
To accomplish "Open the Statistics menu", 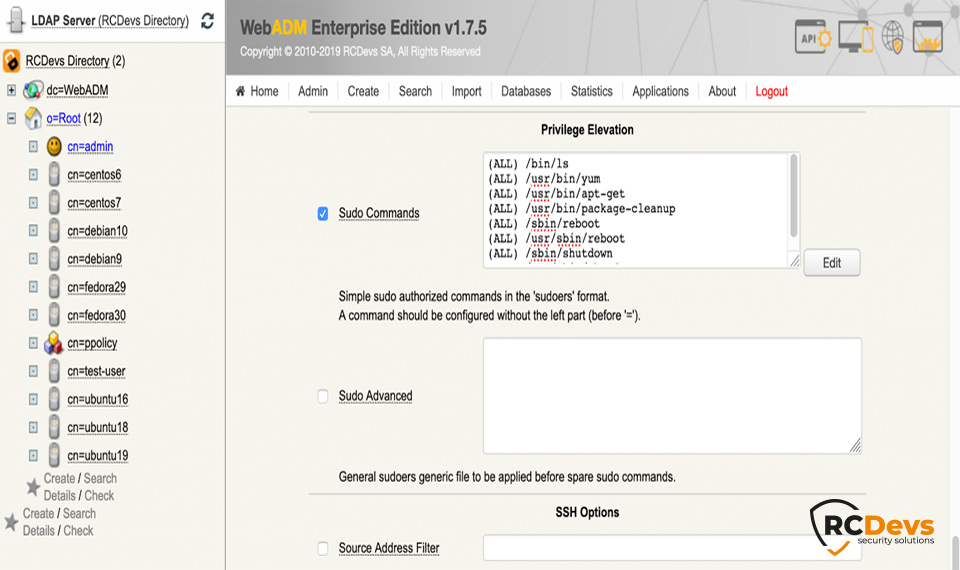I will (x=591, y=91).
